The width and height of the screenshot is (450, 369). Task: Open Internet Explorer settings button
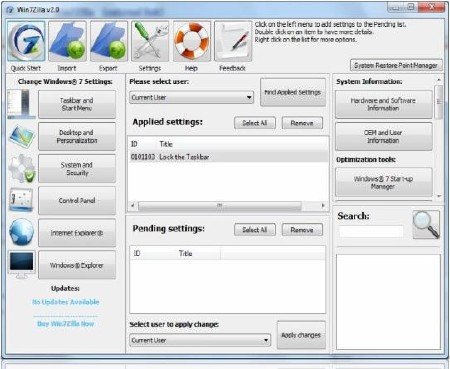click(x=77, y=233)
